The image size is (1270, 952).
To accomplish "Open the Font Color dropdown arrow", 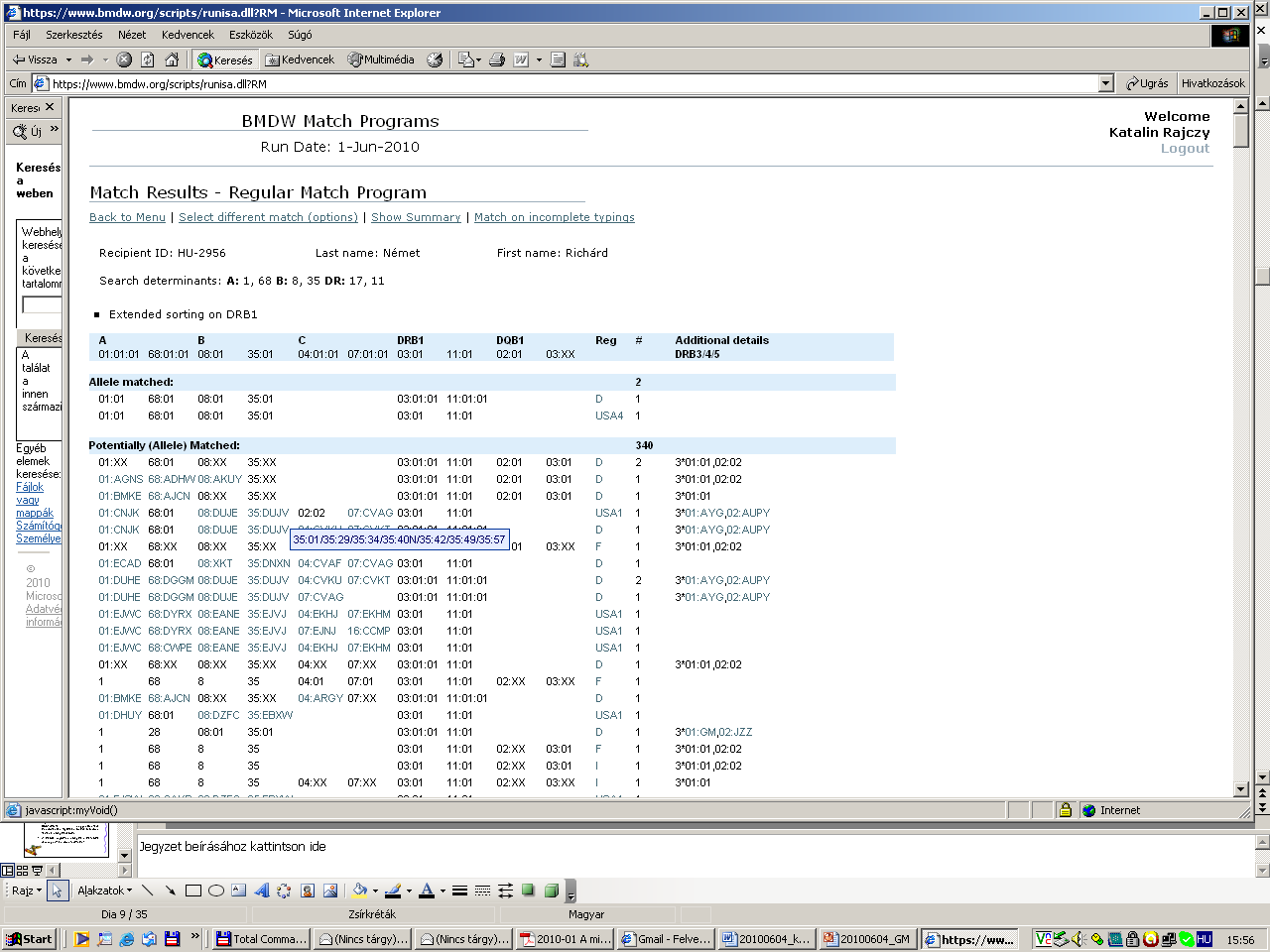I will tap(443, 891).
